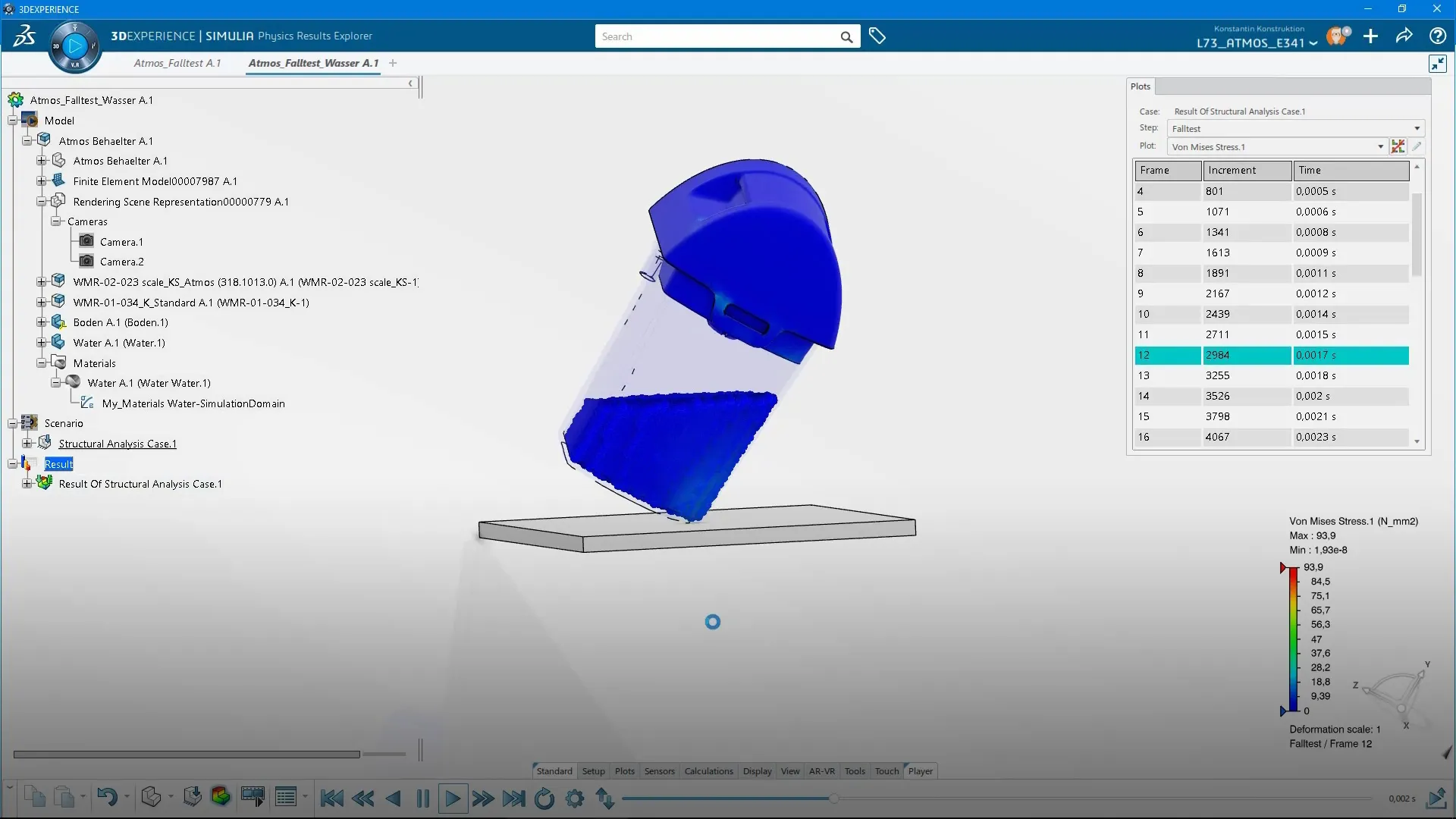The width and height of the screenshot is (1456, 819).
Task: Open the Sensors toolbar tab
Action: coord(659,771)
